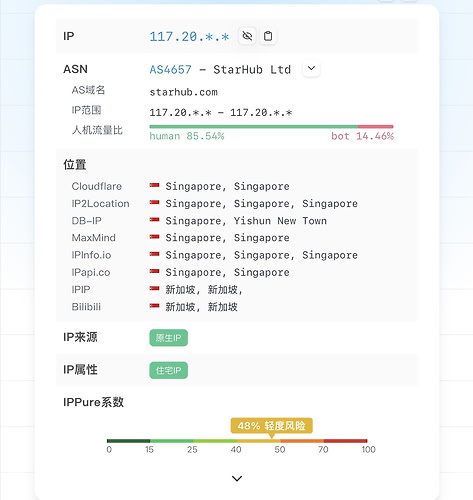Click the Singapore flag in the Bilibili row
473x500 pixels.
(154, 305)
